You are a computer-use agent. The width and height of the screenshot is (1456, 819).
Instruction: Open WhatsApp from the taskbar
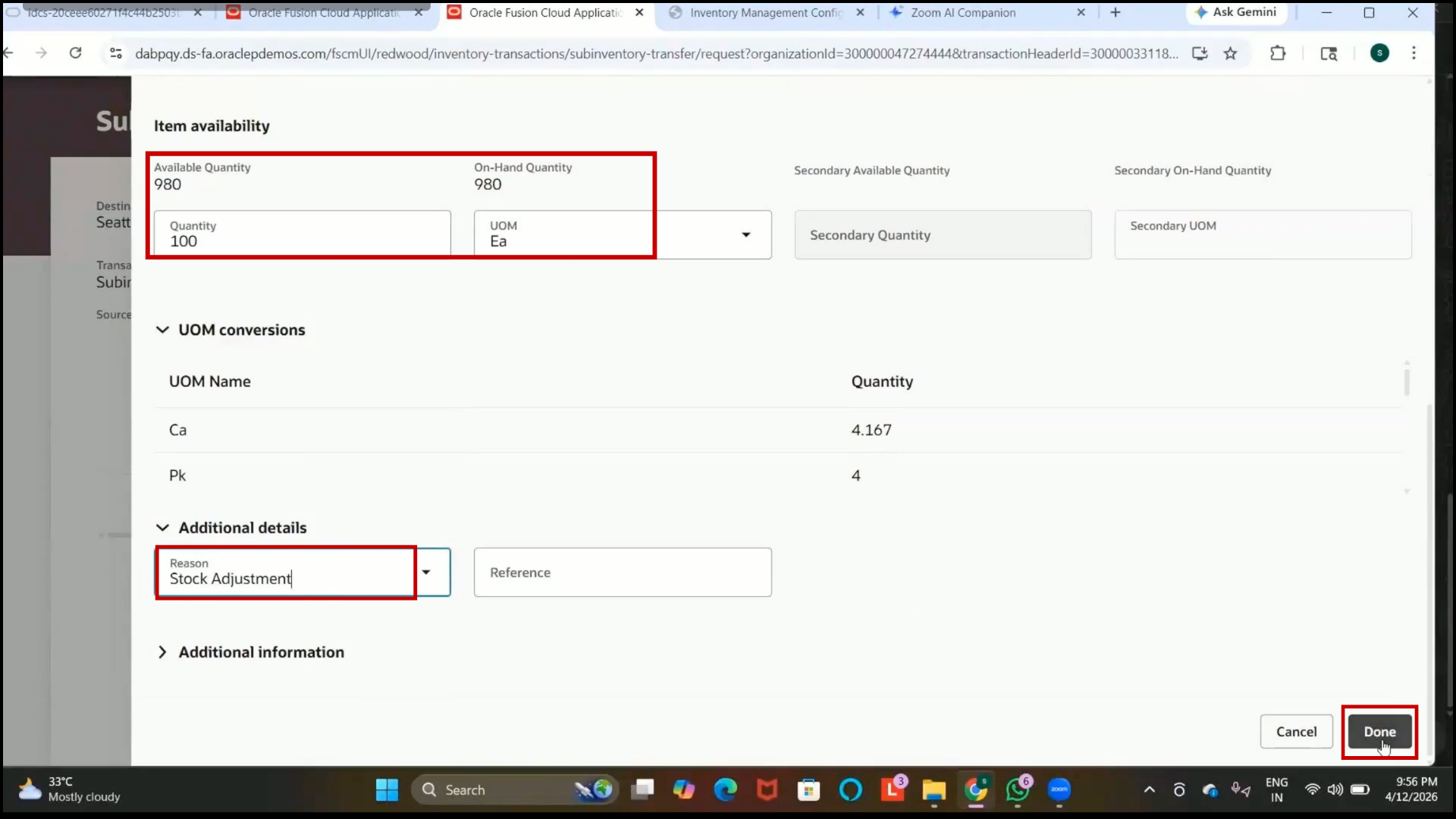pyautogui.click(x=1018, y=790)
